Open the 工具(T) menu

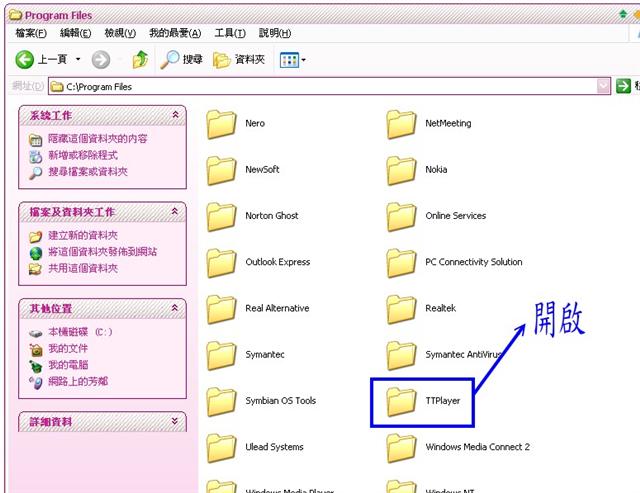(x=230, y=33)
